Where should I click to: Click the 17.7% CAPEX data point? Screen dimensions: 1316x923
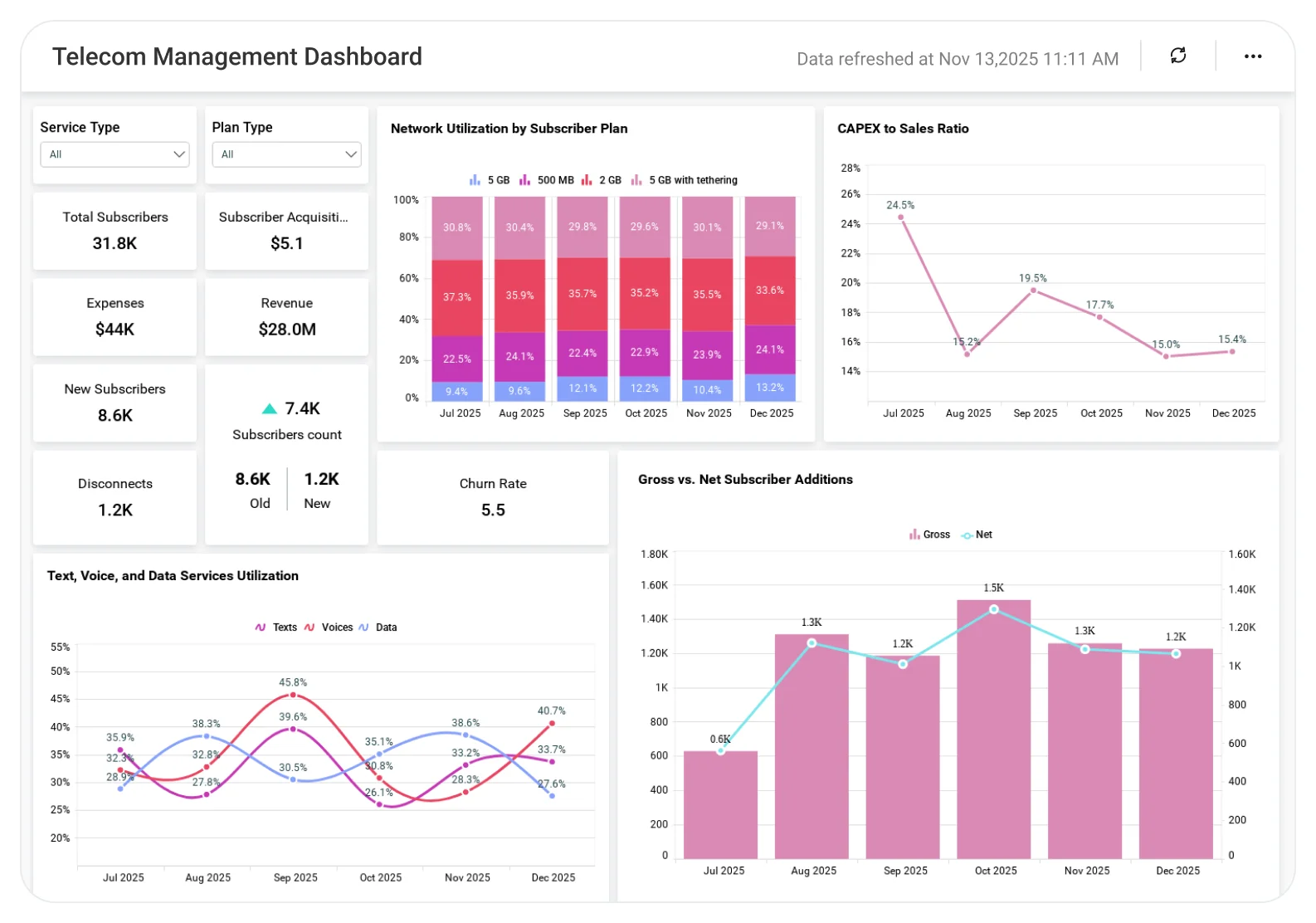(1099, 317)
